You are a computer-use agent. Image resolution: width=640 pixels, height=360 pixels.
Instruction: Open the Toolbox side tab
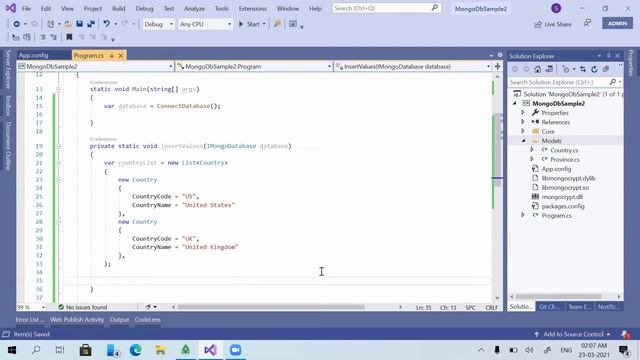[8, 105]
